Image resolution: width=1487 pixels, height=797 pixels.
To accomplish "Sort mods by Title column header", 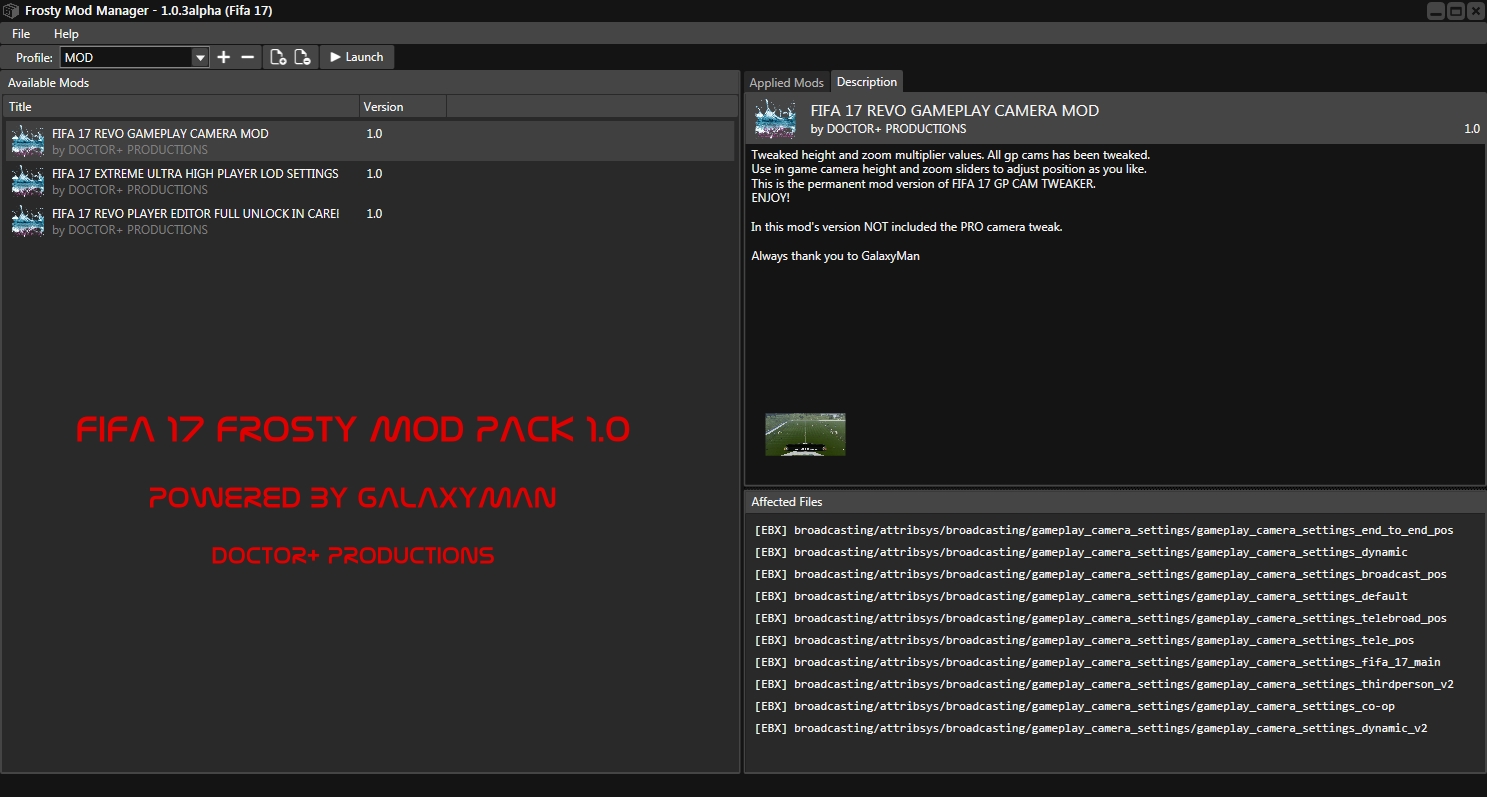I will pyautogui.click(x=181, y=106).
